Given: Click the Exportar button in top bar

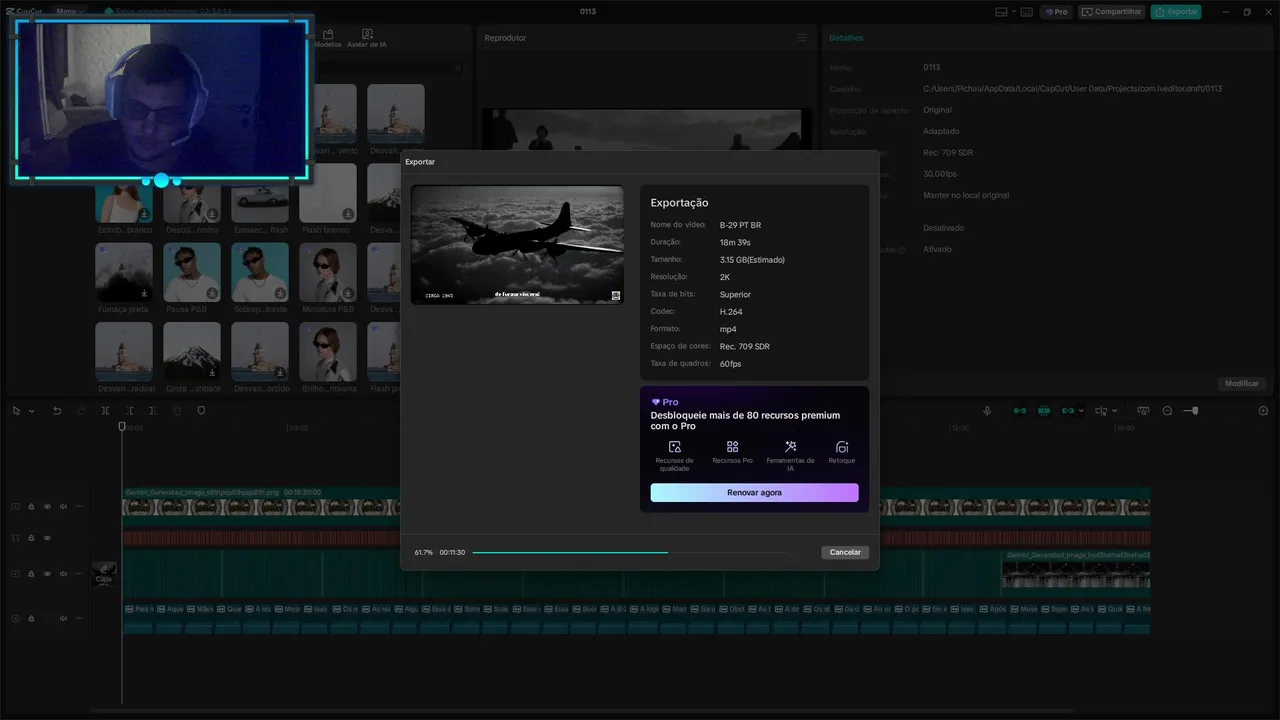Looking at the screenshot, I should (x=1176, y=12).
